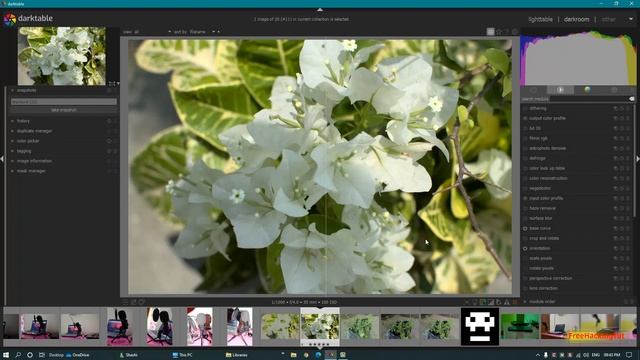640x360 pixels.
Task: Reset the dithering module parameters
Action: click(x=622, y=109)
